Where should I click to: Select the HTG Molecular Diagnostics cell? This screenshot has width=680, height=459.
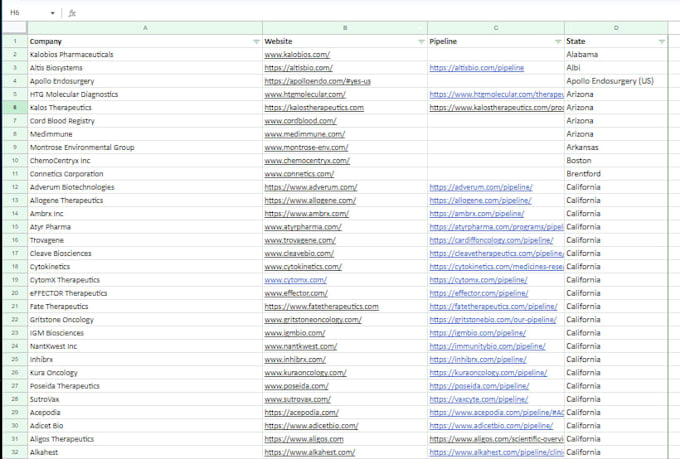[145, 94]
